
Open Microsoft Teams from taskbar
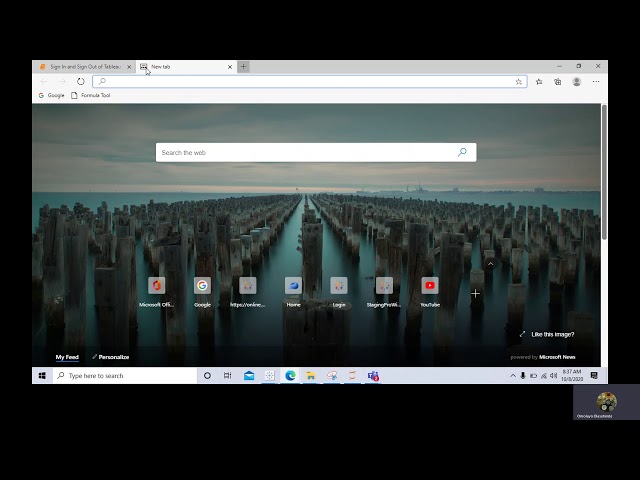373,376
